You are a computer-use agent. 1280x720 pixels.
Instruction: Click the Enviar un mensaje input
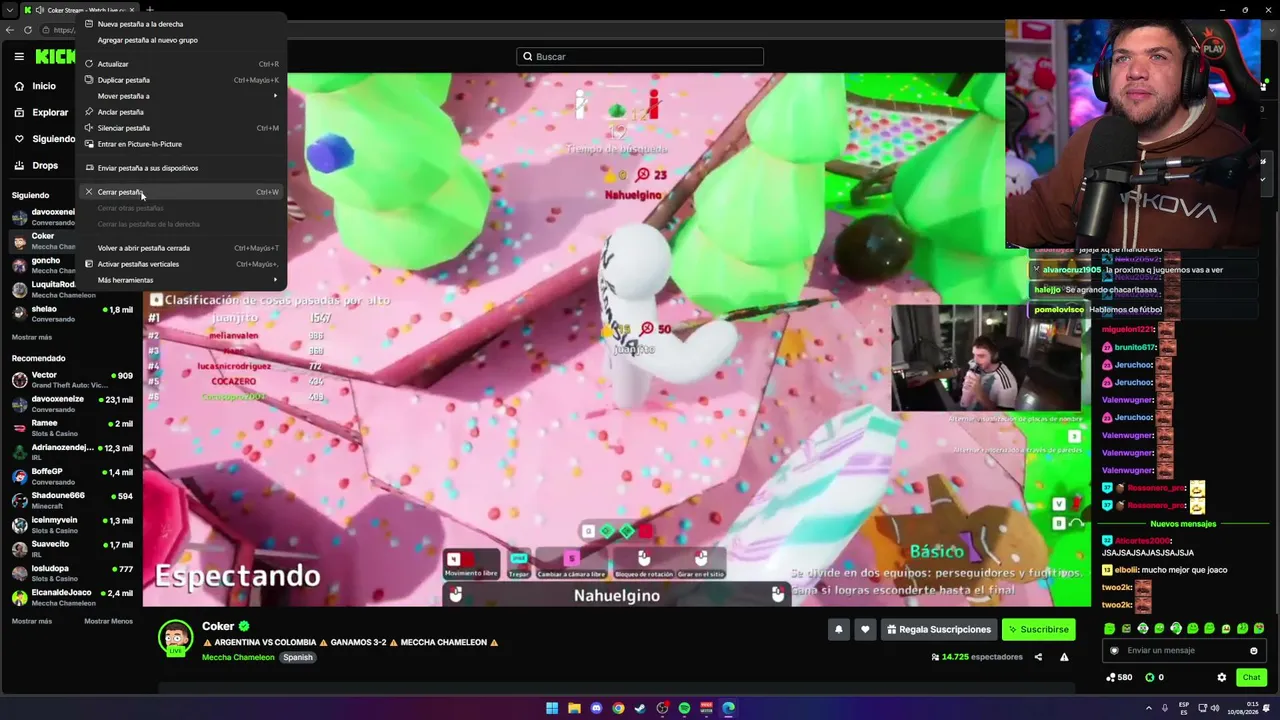pos(1185,651)
